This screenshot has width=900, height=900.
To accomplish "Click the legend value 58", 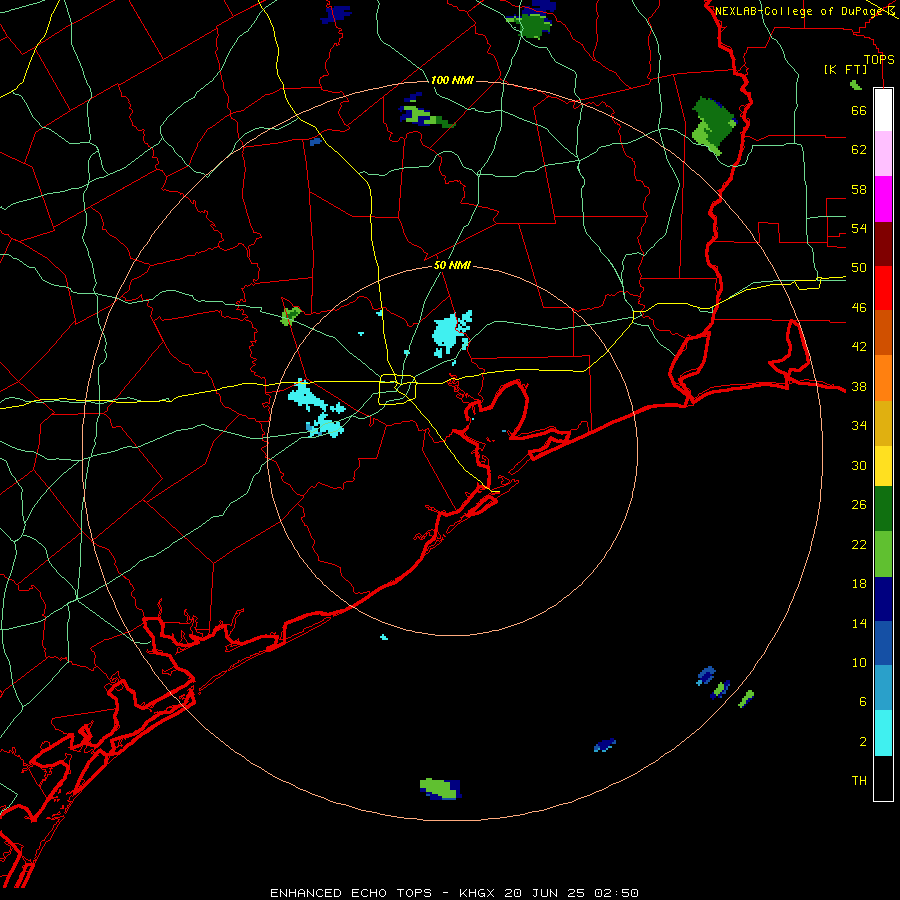I will pos(859,189).
